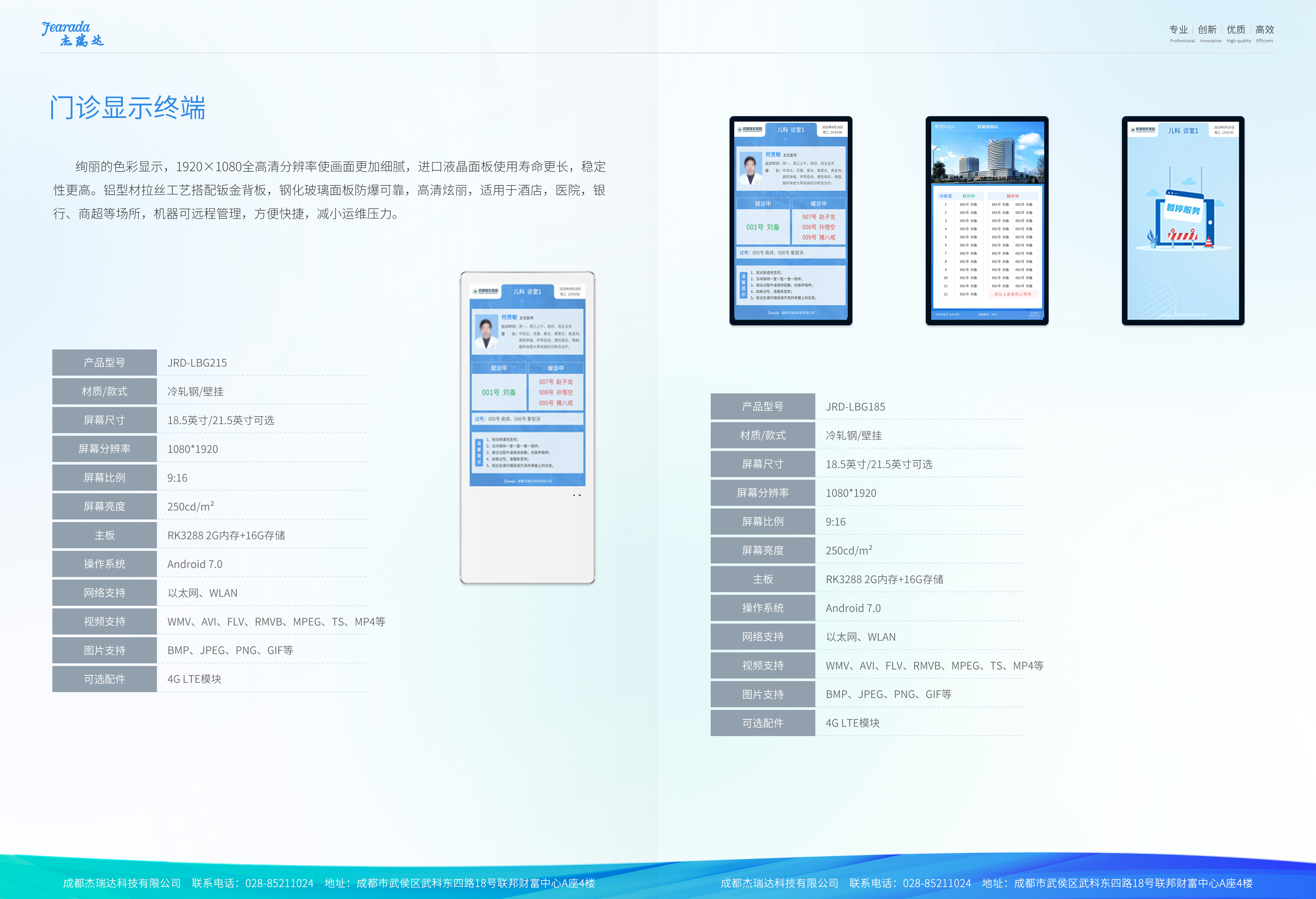Click the 温馨提示 notice icon on JRD-LBG215 screen
The width and height of the screenshot is (1316, 899).
(x=478, y=453)
